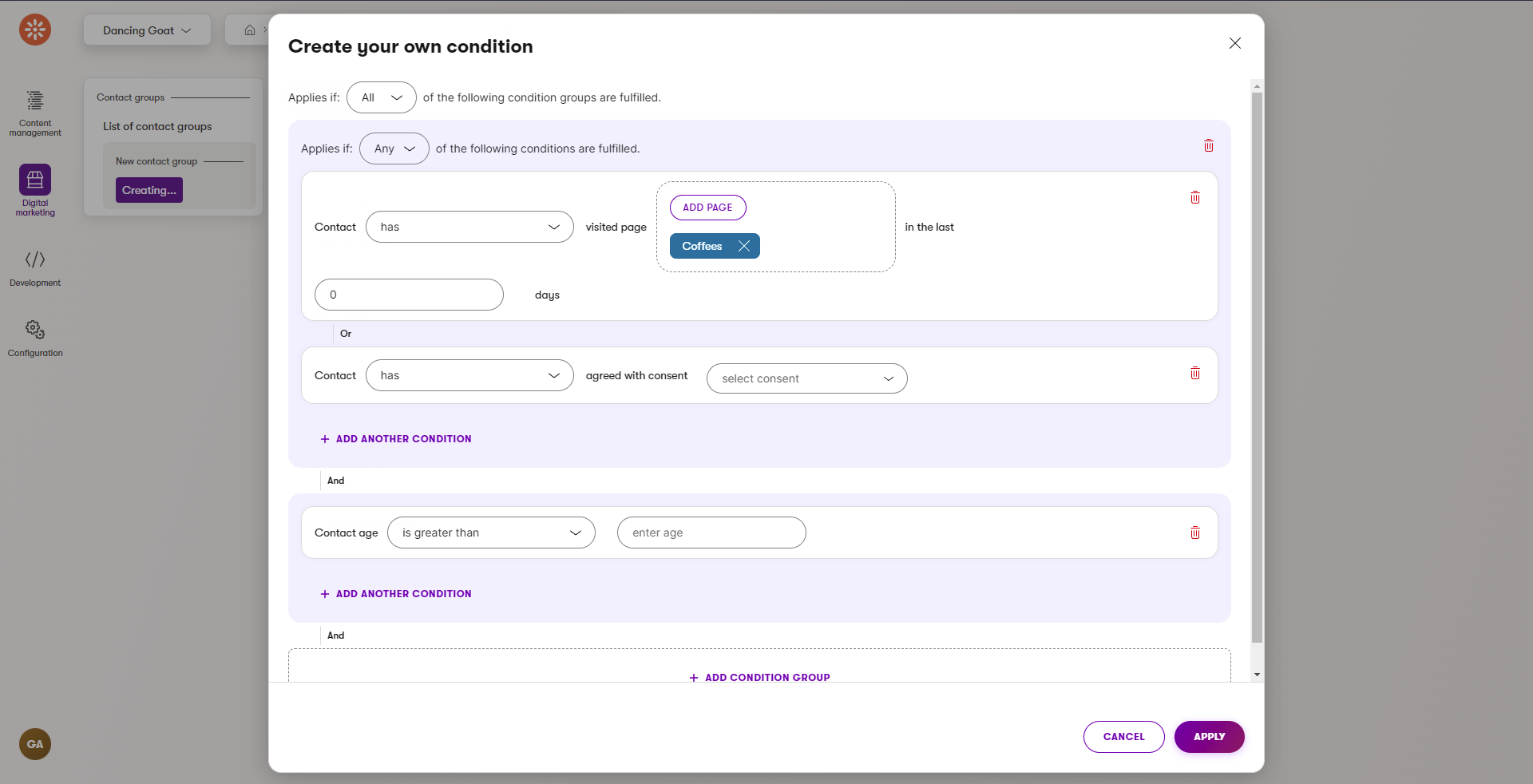Viewport: 1533px width, 784px height.
Task: Open the select consent dropdown
Action: click(807, 378)
